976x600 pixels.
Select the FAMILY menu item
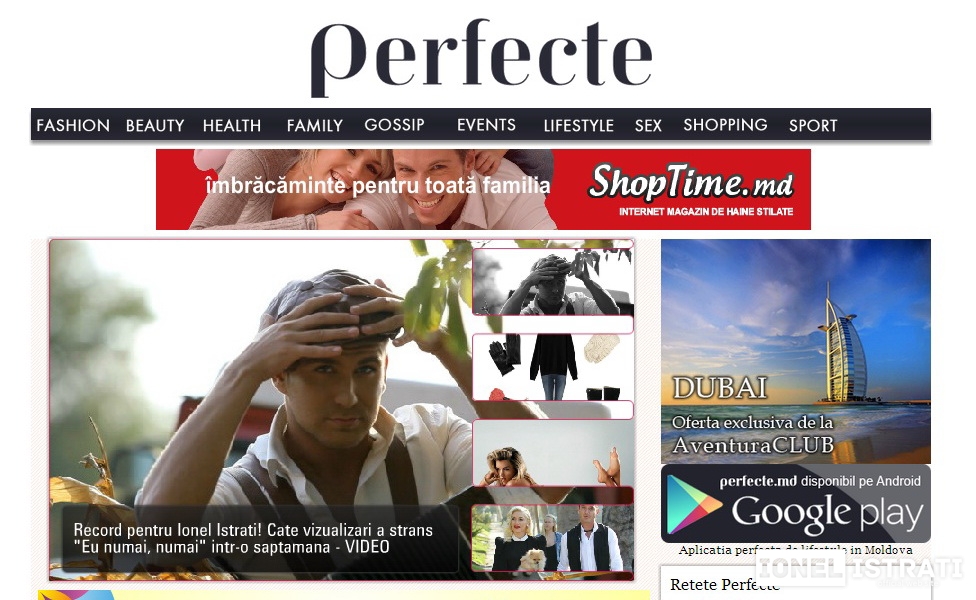[314, 125]
